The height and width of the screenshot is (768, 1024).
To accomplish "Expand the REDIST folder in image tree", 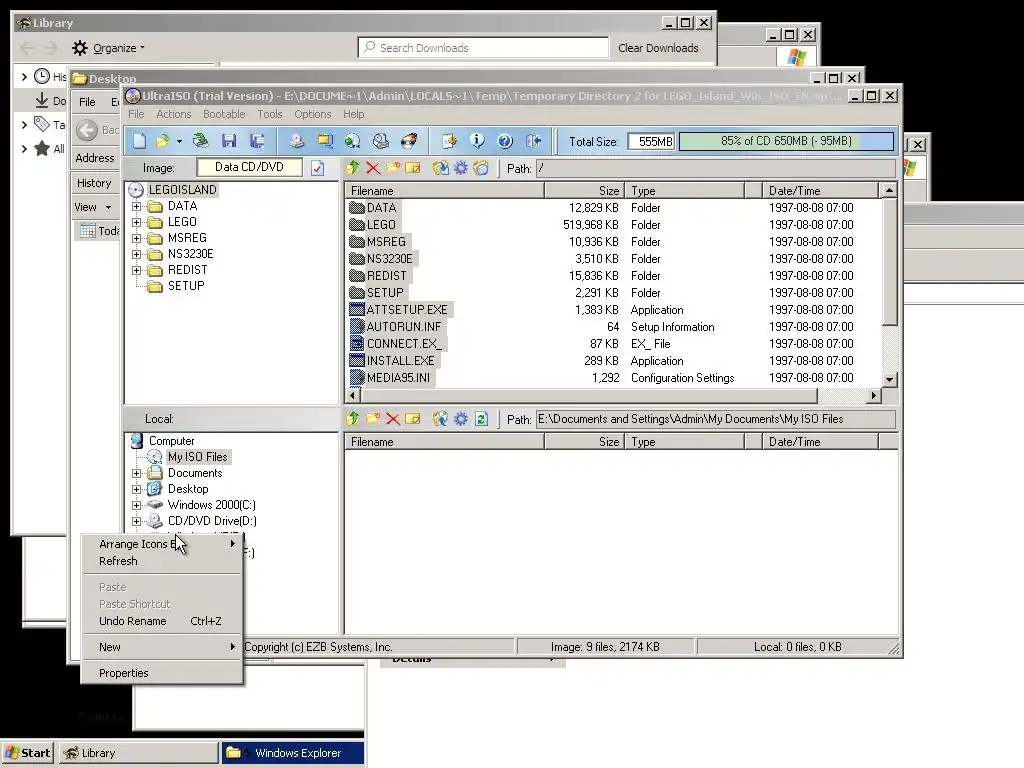I will click(136, 270).
